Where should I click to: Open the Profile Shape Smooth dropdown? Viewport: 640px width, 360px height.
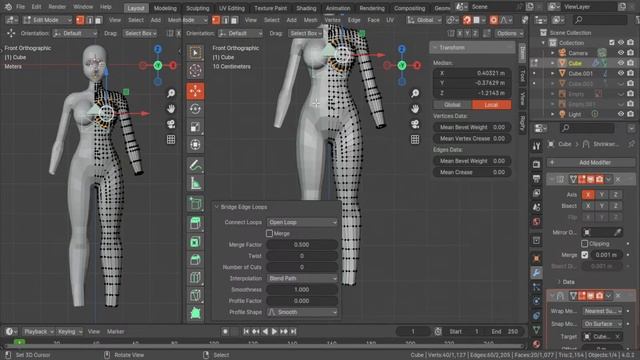point(302,312)
